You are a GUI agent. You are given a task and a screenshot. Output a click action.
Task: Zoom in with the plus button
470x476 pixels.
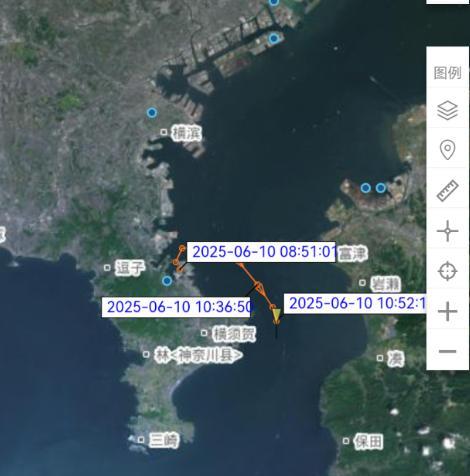click(x=447, y=311)
